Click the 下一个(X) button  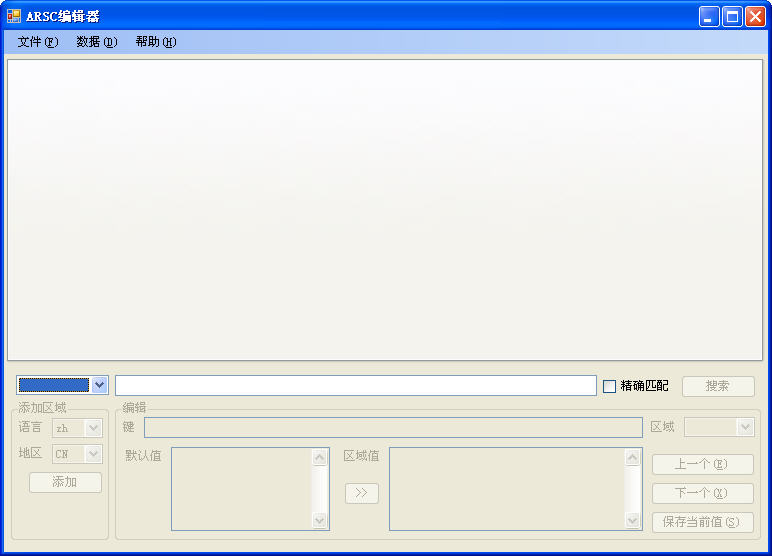coord(703,493)
